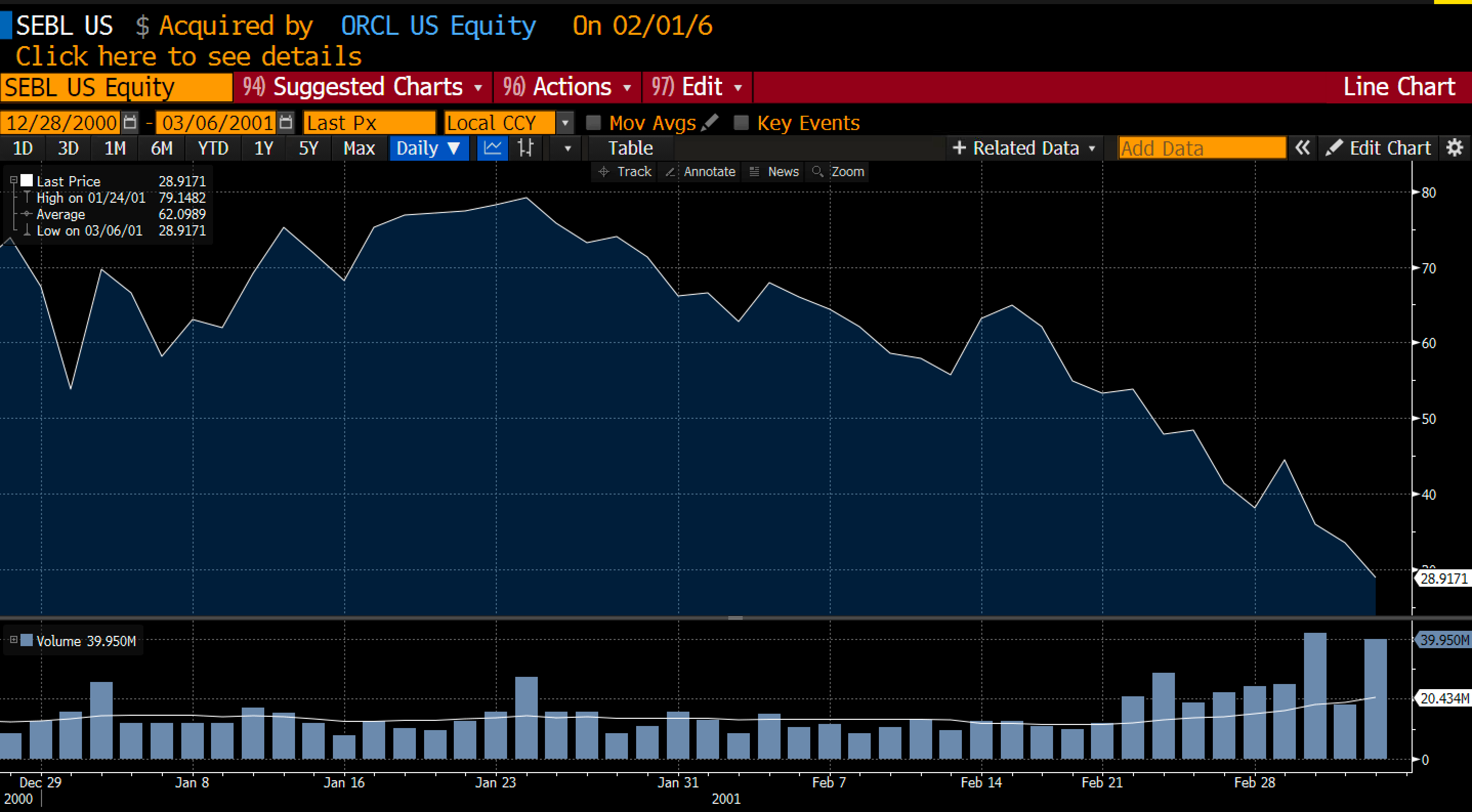Open the start date calendar picker icon

tap(130, 122)
